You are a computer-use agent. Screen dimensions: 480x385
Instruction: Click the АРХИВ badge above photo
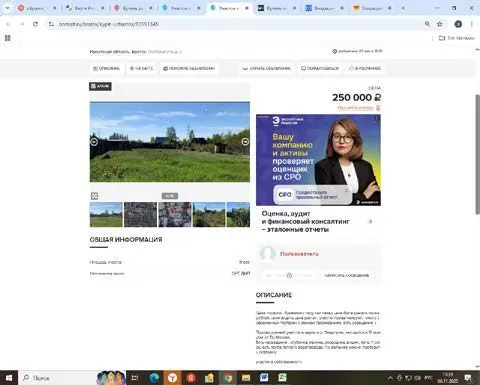[x=100, y=86]
